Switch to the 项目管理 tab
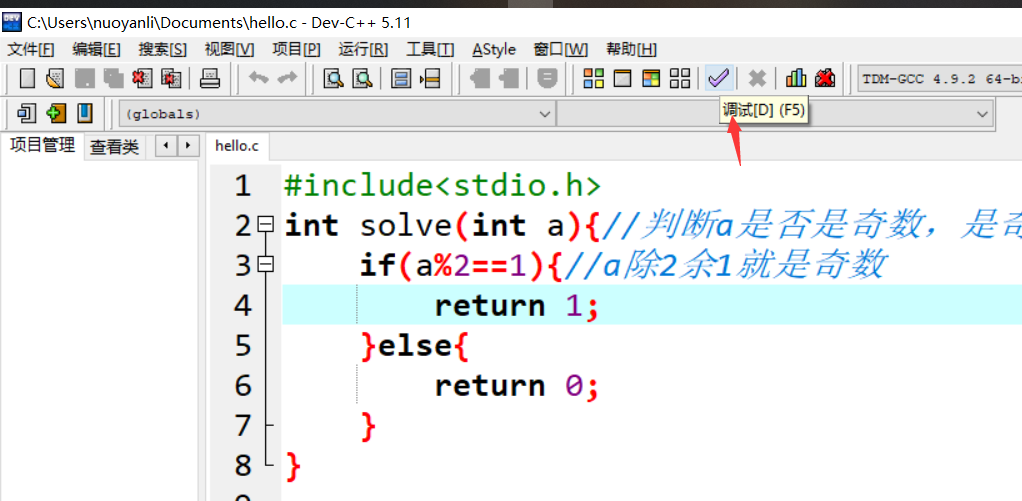1022x501 pixels. pyautogui.click(x=43, y=145)
